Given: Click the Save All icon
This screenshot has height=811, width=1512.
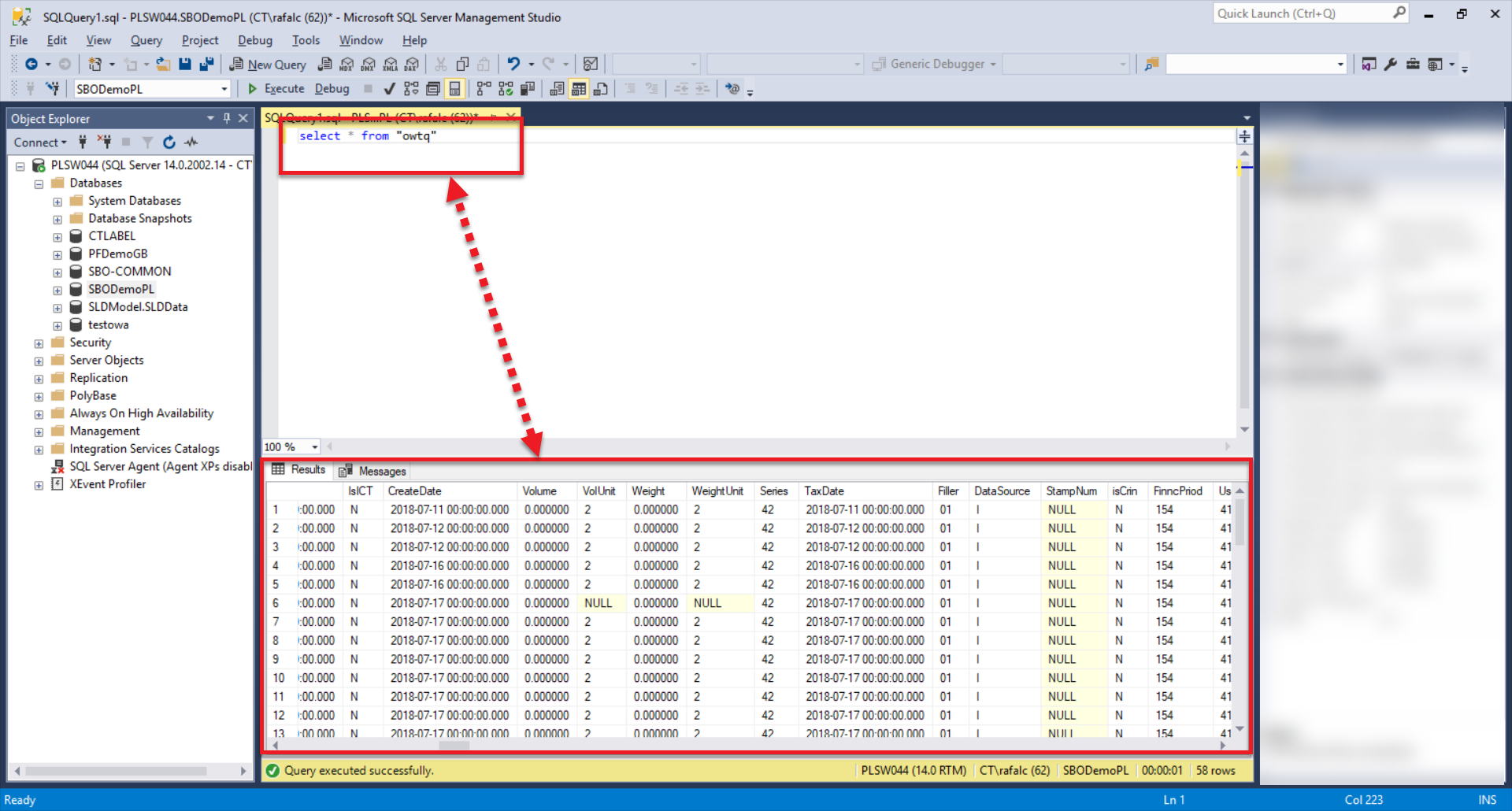Looking at the screenshot, I should point(206,65).
